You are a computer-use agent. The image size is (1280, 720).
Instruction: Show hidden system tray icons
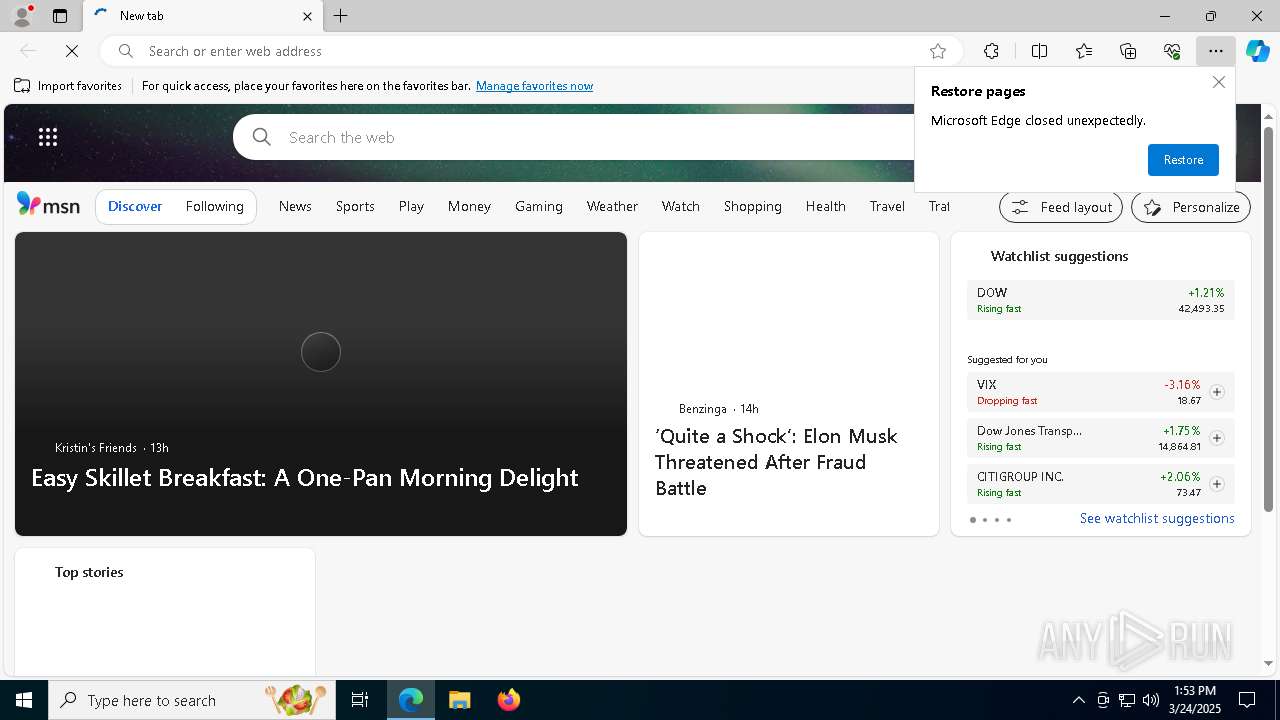(1078, 700)
